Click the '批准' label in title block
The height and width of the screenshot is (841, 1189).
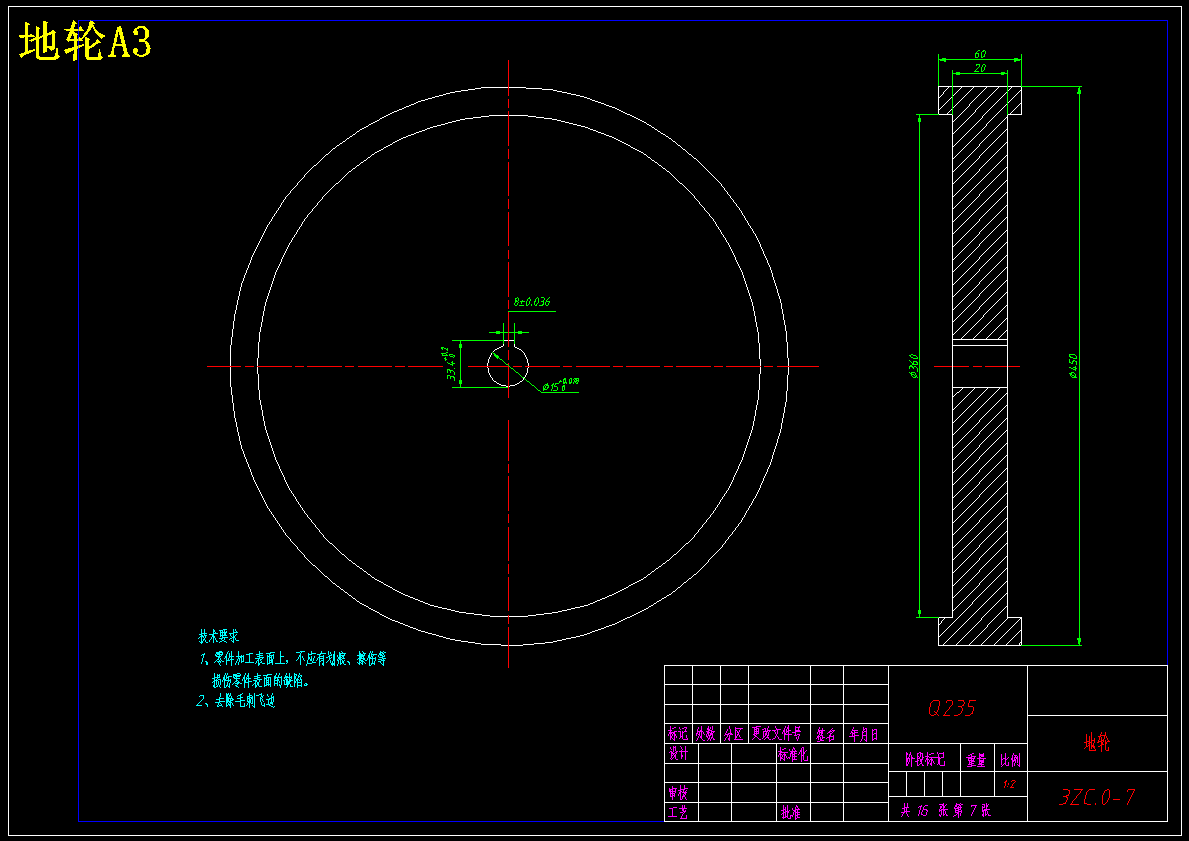(x=790, y=812)
